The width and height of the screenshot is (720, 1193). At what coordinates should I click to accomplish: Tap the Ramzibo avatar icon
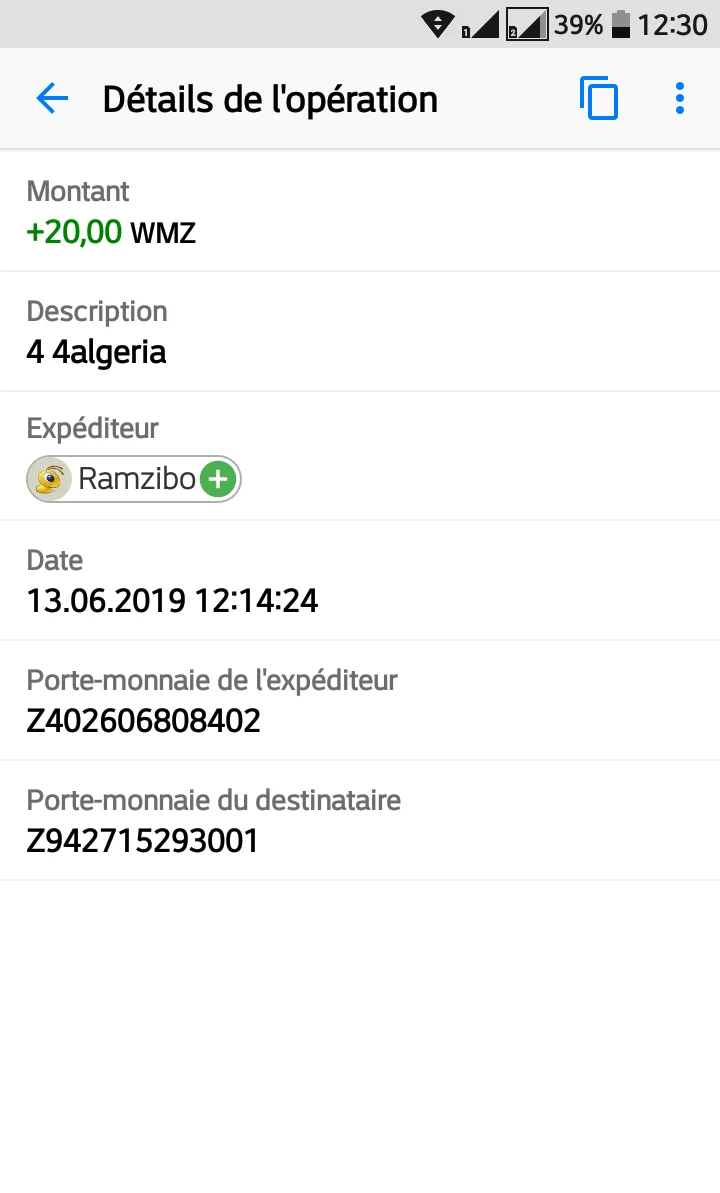(x=50, y=480)
